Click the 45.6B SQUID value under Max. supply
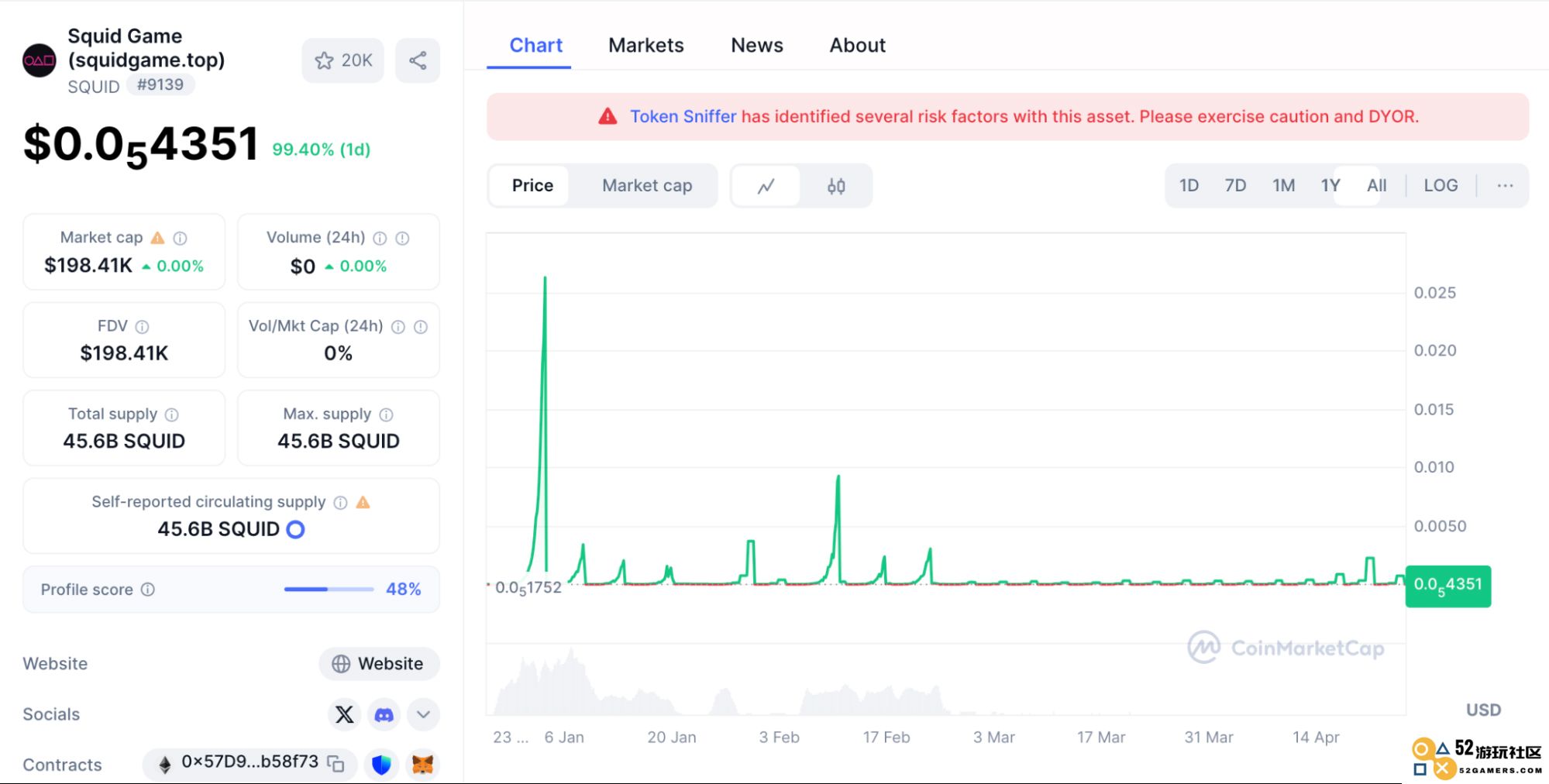This screenshot has width=1549, height=784. click(x=339, y=442)
